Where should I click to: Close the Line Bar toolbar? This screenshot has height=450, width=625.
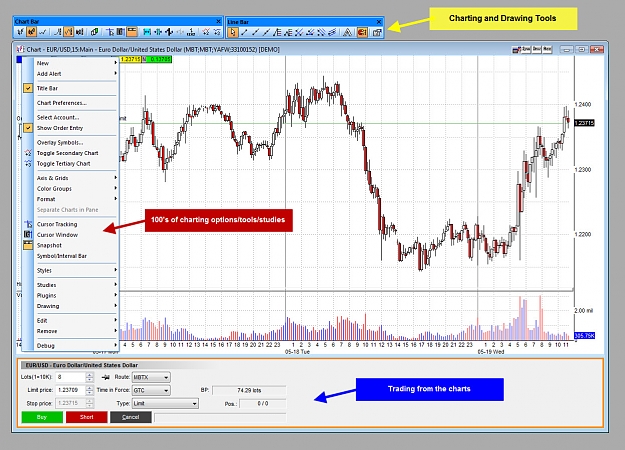(379, 22)
